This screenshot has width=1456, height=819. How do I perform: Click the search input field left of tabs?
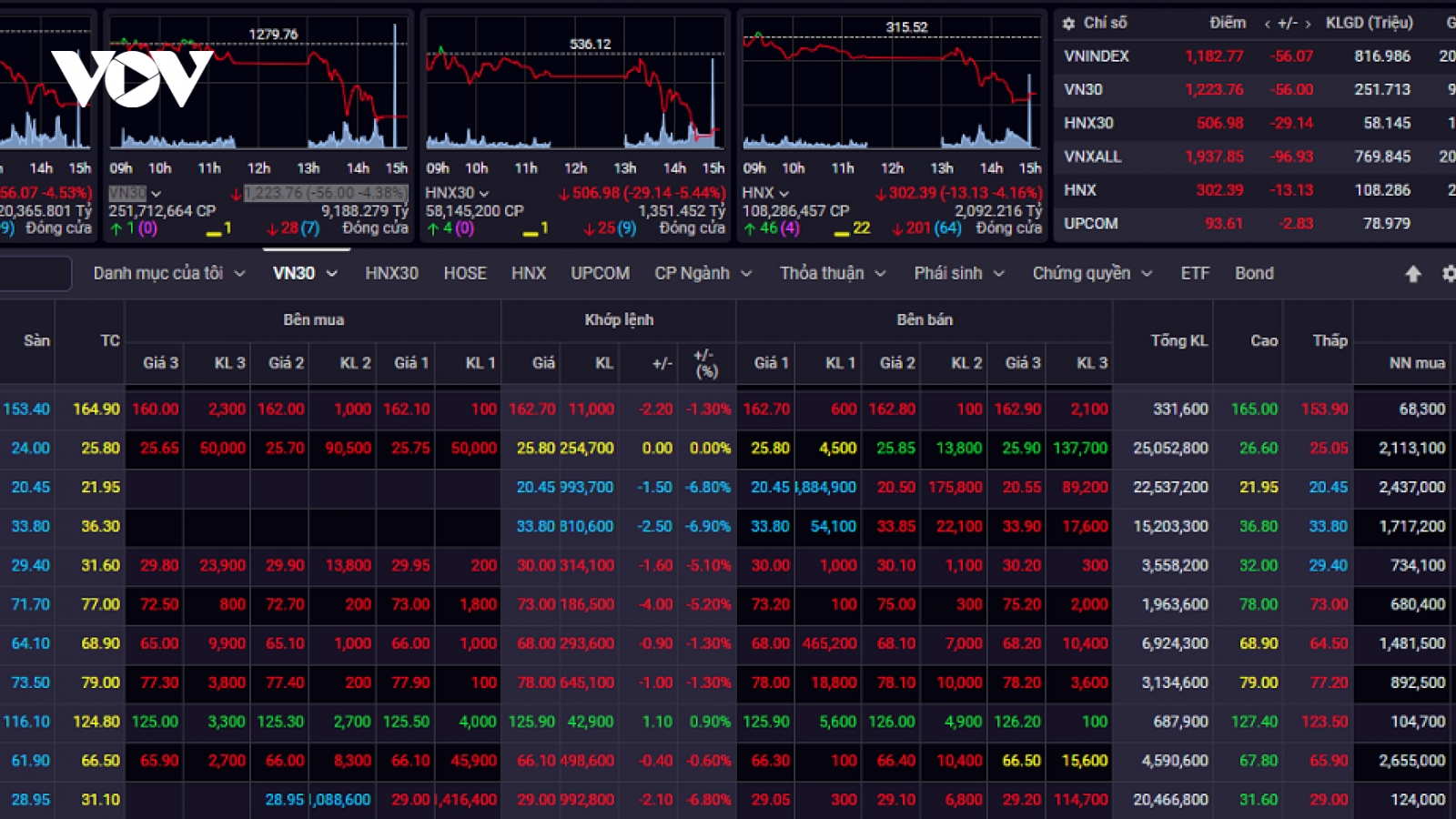tap(35, 273)
